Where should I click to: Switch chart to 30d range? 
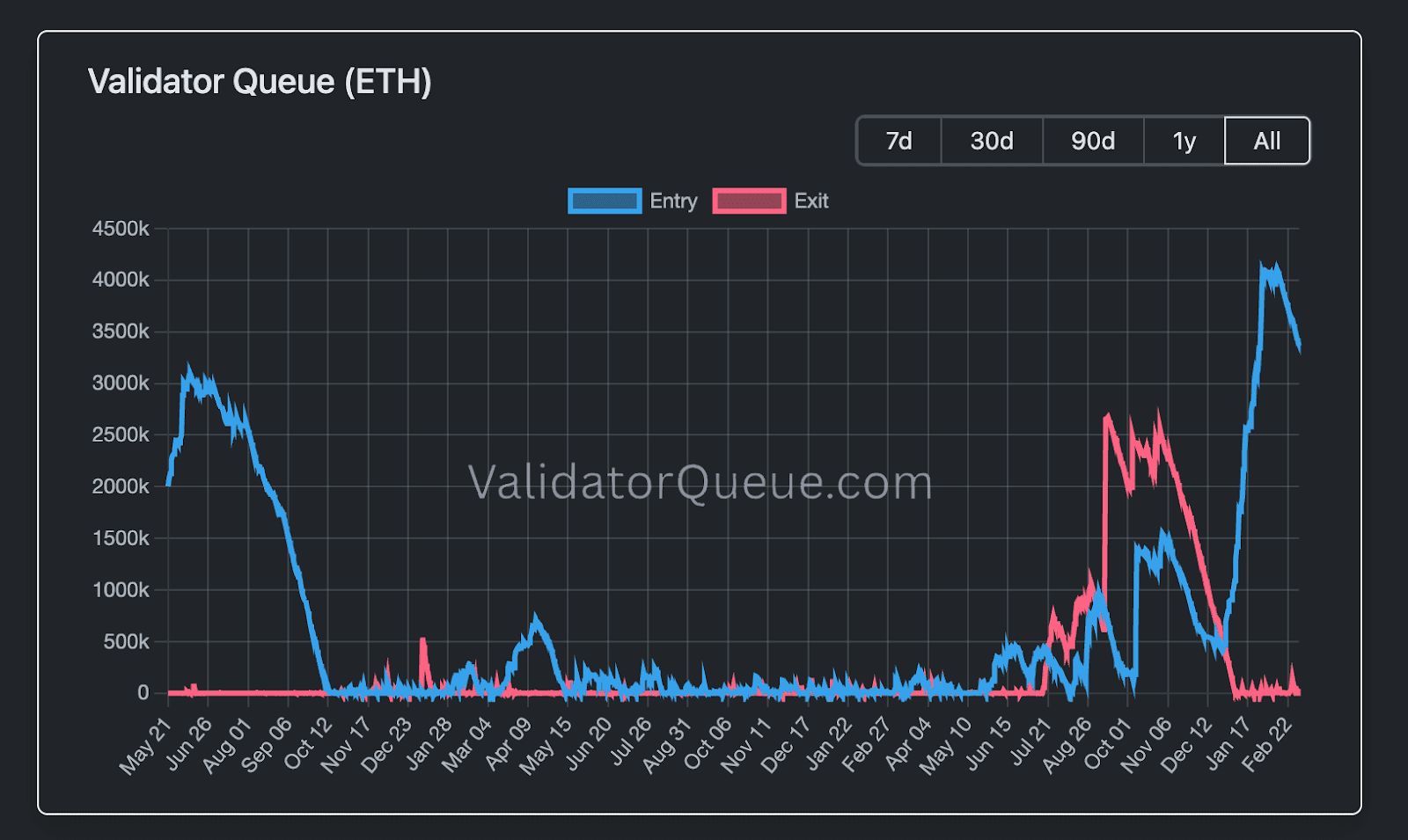pyautogui.click(x=992, y=141)
